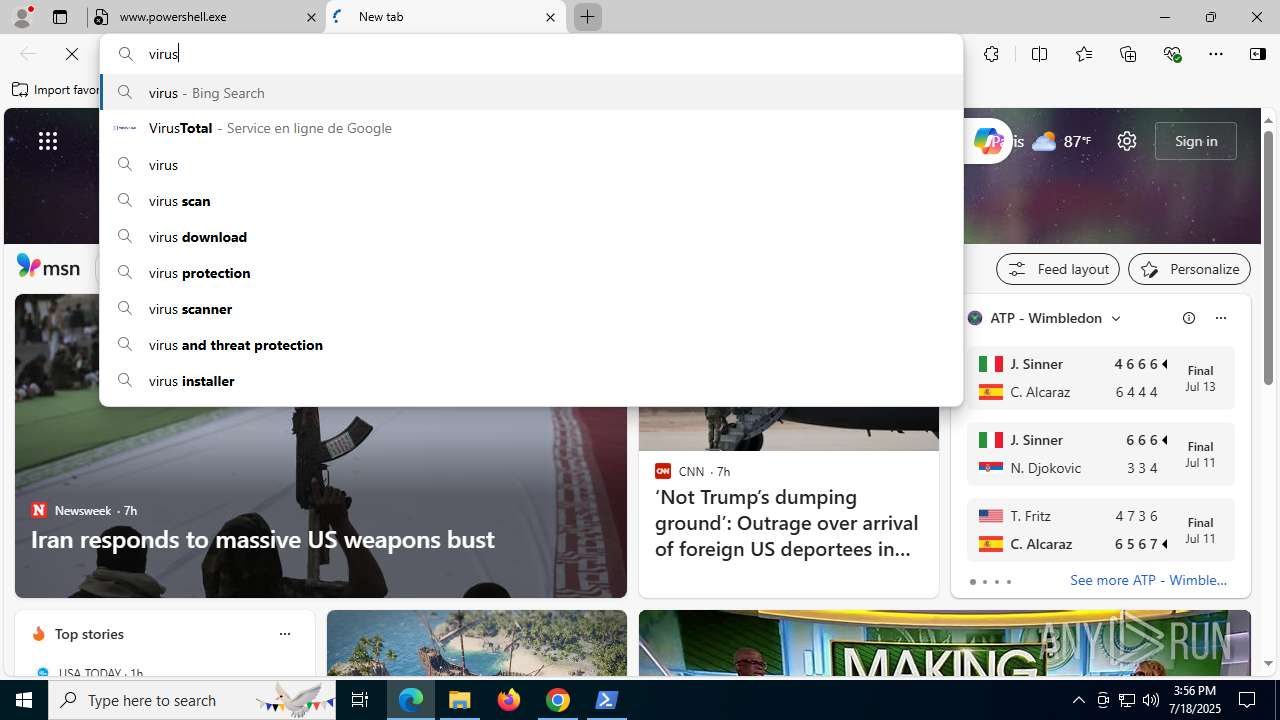The height and width of the screenshot is (720, 1280).
Task: Open the Action Center notifications icon
Action: (x=1247, y=700)
